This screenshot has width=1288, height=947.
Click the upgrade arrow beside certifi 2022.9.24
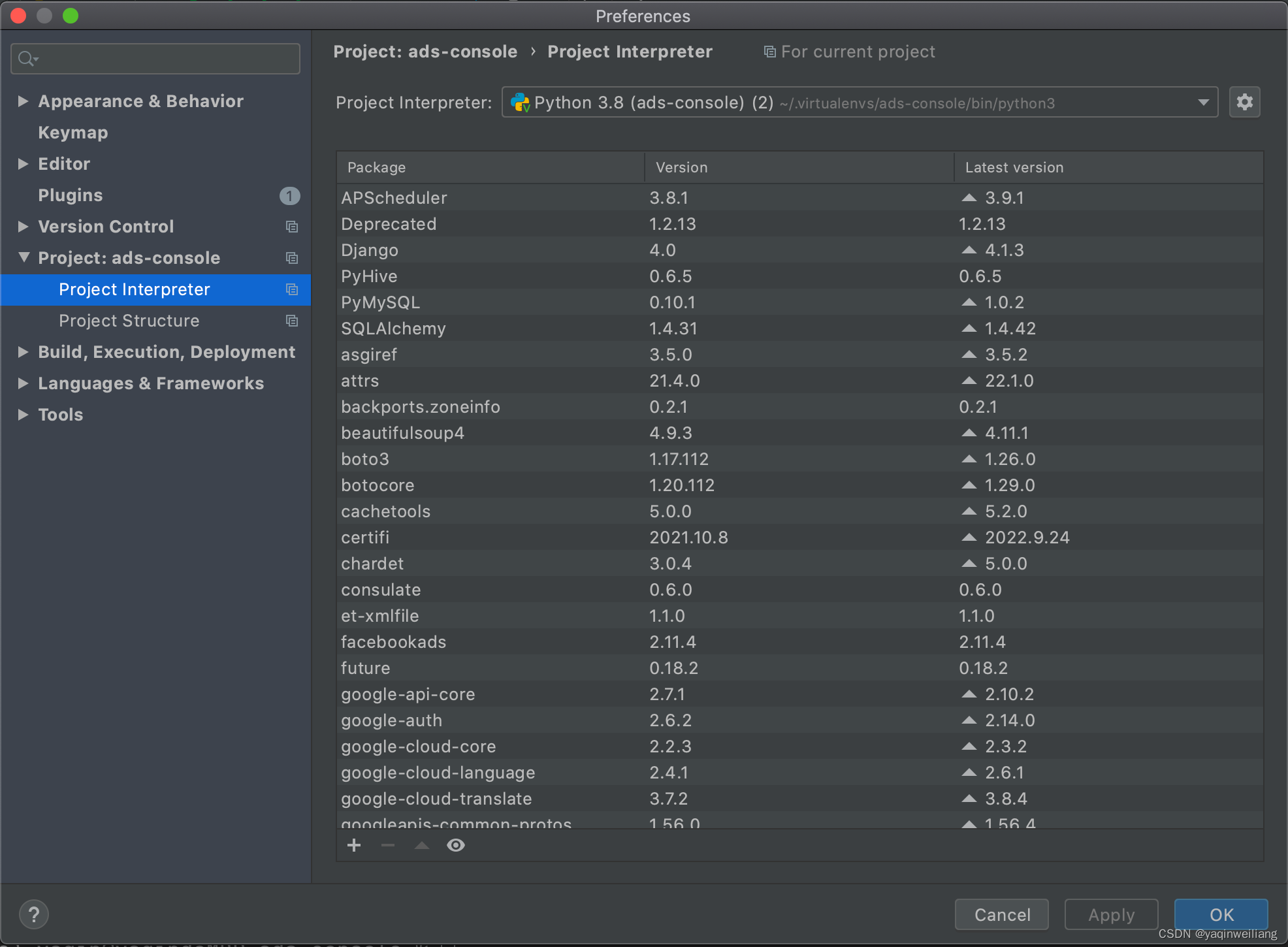click(969, 538)
